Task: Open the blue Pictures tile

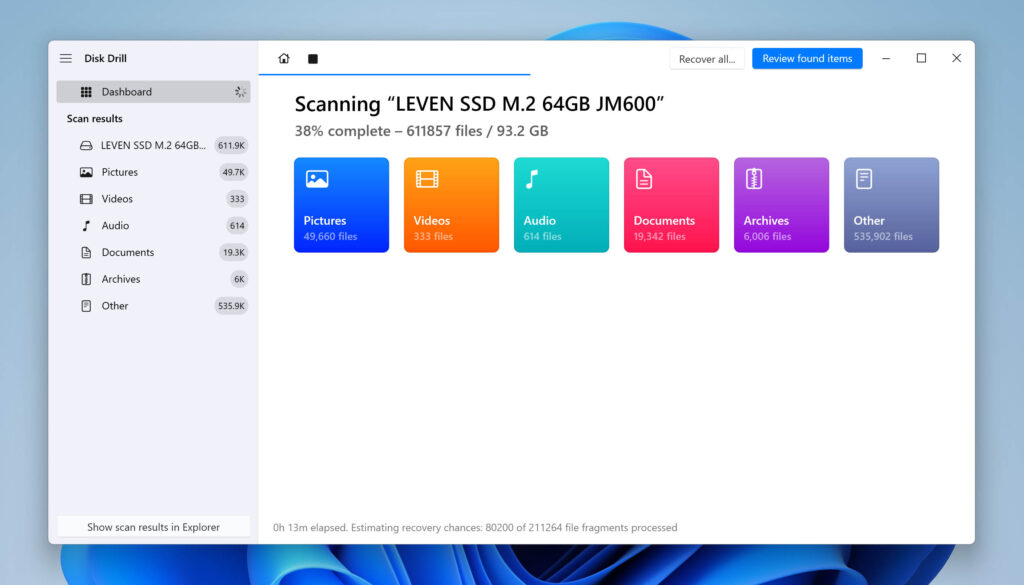Action: tap(341, 205)
